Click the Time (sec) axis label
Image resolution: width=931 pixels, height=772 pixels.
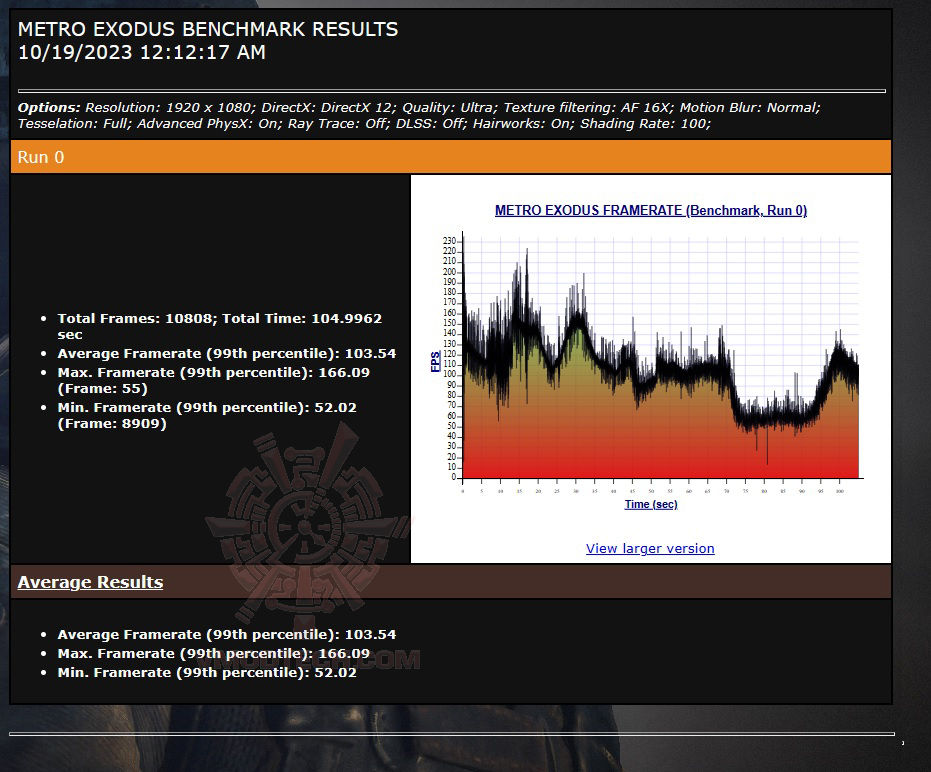[651, 504]
